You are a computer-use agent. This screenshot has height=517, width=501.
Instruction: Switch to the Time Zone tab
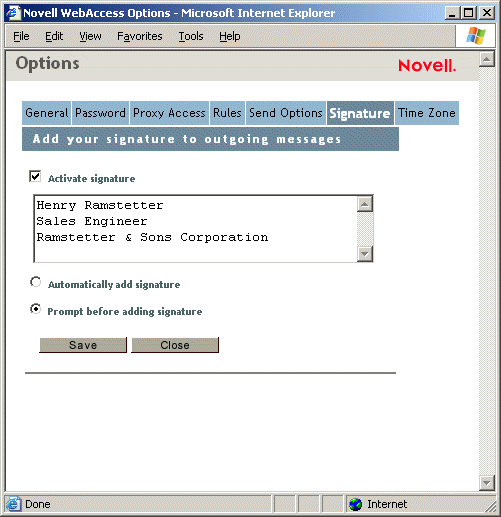click(x=427, y=113)
